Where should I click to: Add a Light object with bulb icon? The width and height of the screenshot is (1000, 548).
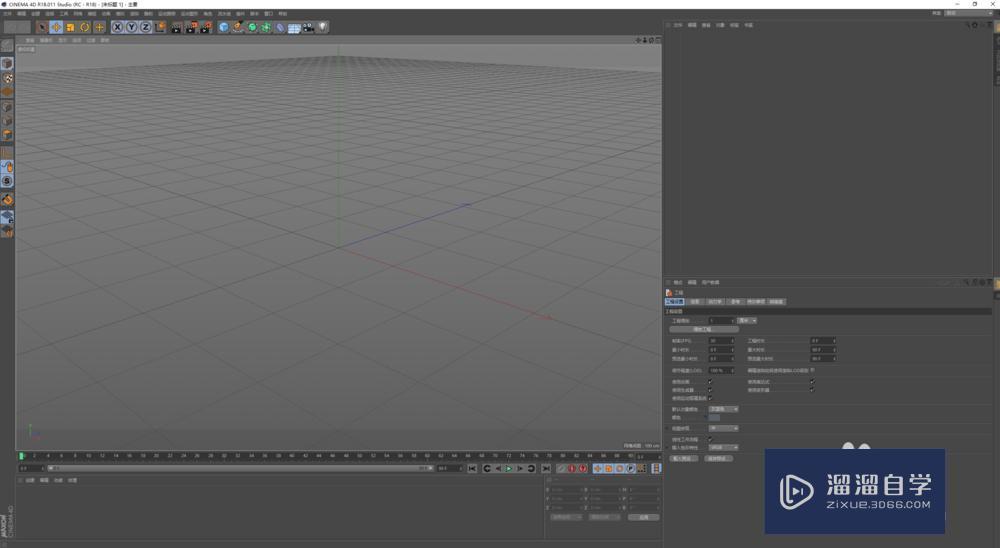click(x=323, y=27)
